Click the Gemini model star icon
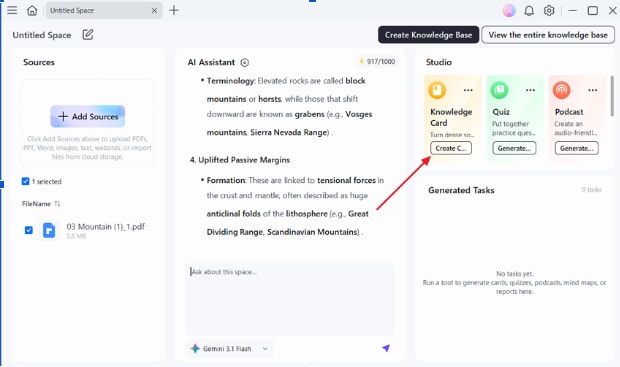This screenshot has height=367, width=620. click(195, 348)
